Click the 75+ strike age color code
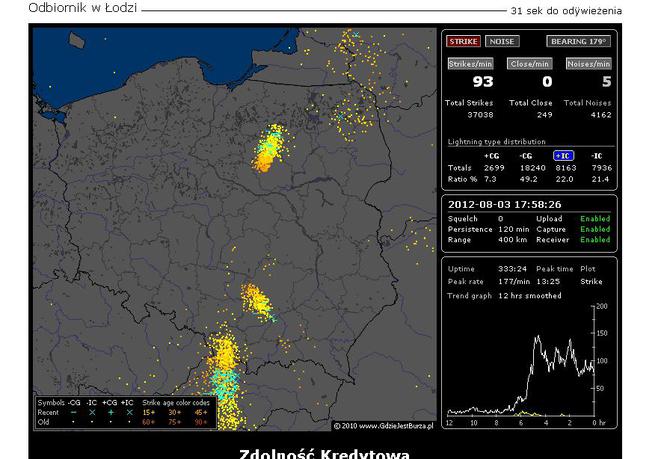The height and width of the screenshot is (459, 664). pyautogui.click(x=174, y=422)
